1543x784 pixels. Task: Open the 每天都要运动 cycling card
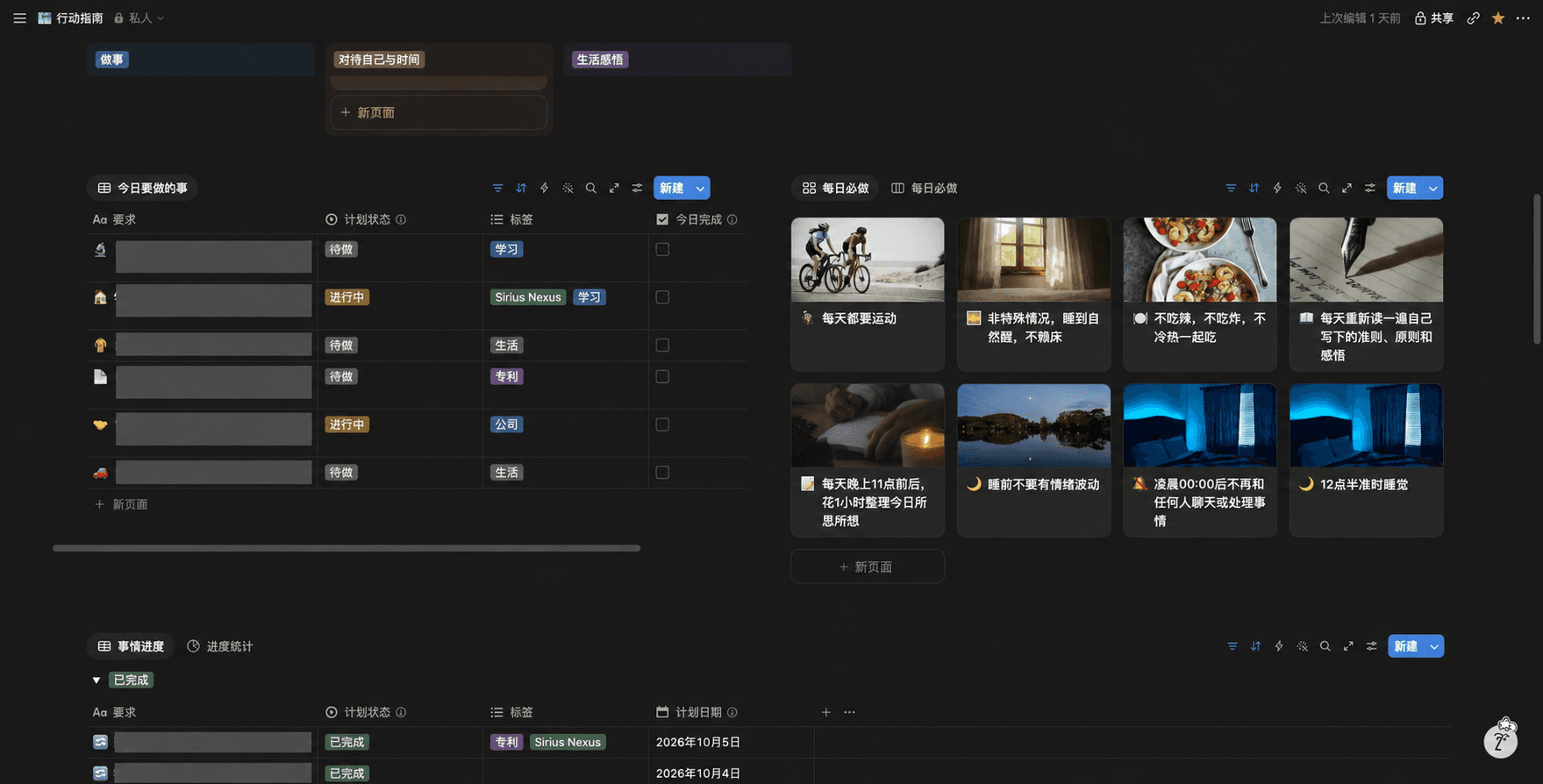[x=868, y=294]
